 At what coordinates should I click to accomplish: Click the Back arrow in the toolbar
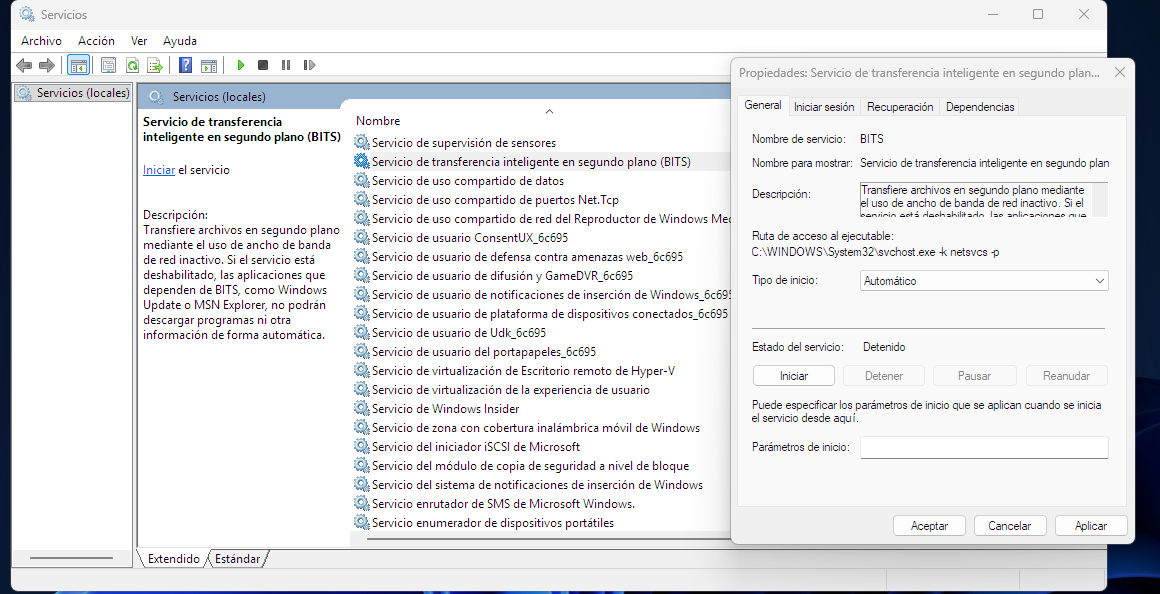click(24, 65)
